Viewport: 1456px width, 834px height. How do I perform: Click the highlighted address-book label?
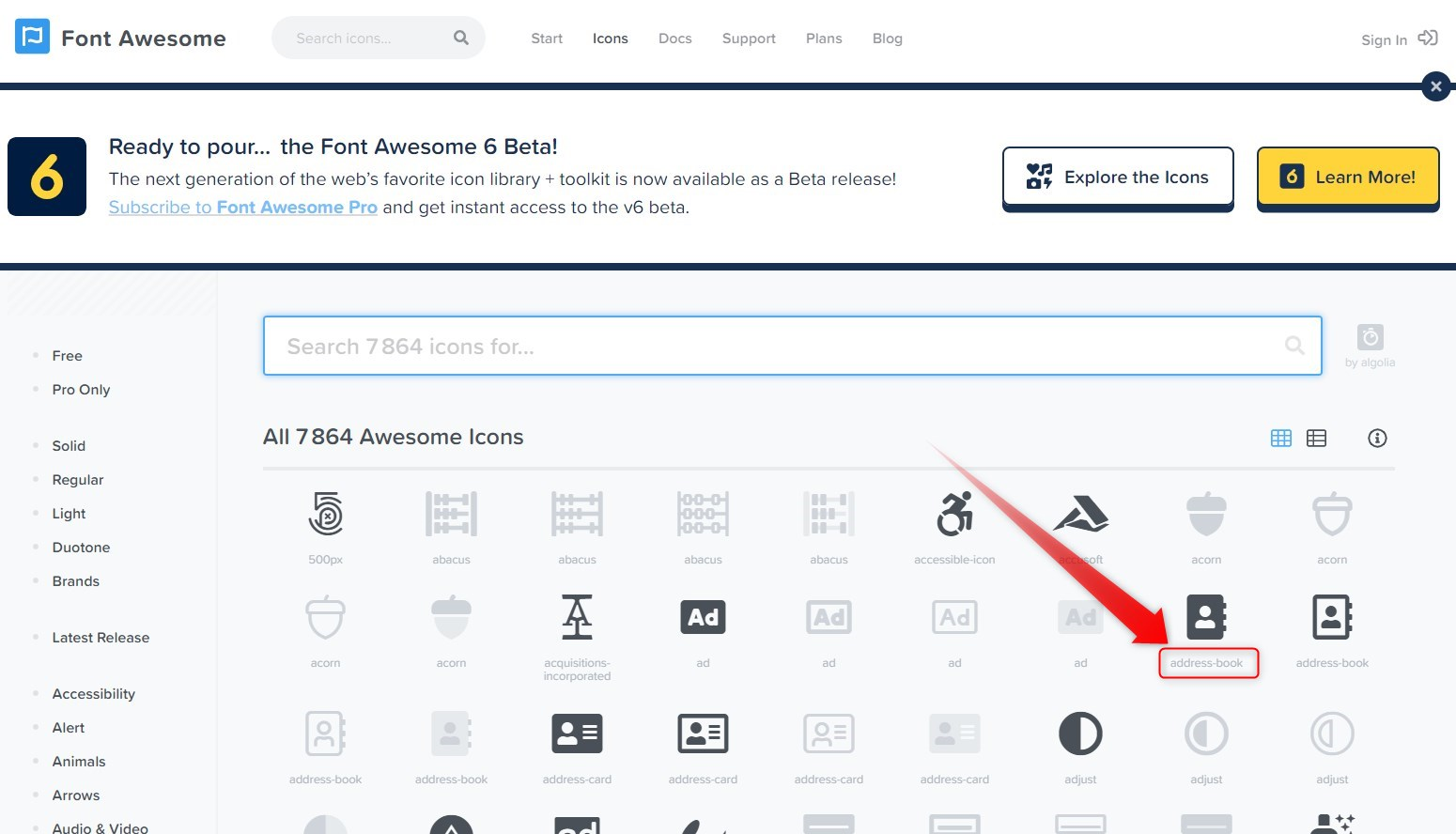click(1207, 663)
